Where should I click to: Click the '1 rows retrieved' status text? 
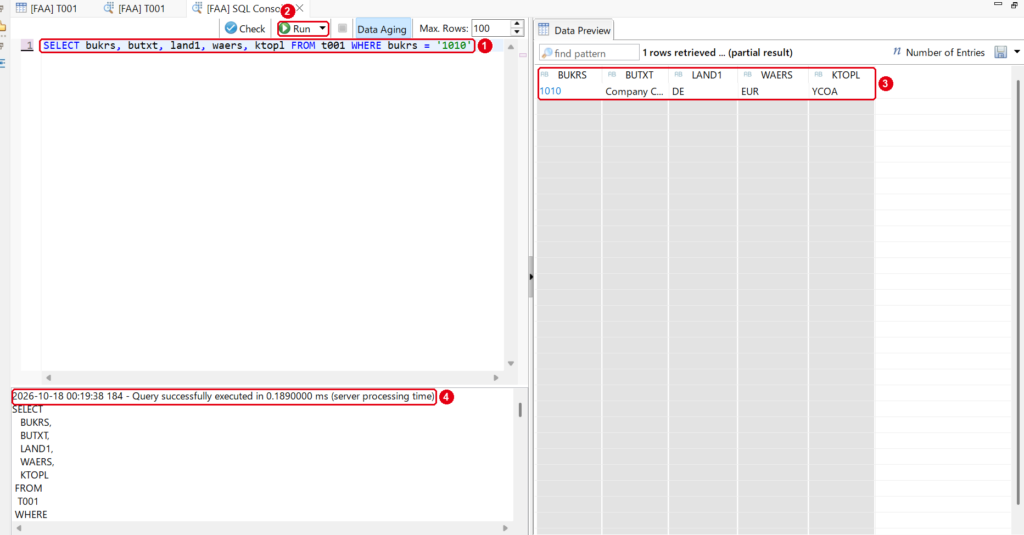click(717, 52)
